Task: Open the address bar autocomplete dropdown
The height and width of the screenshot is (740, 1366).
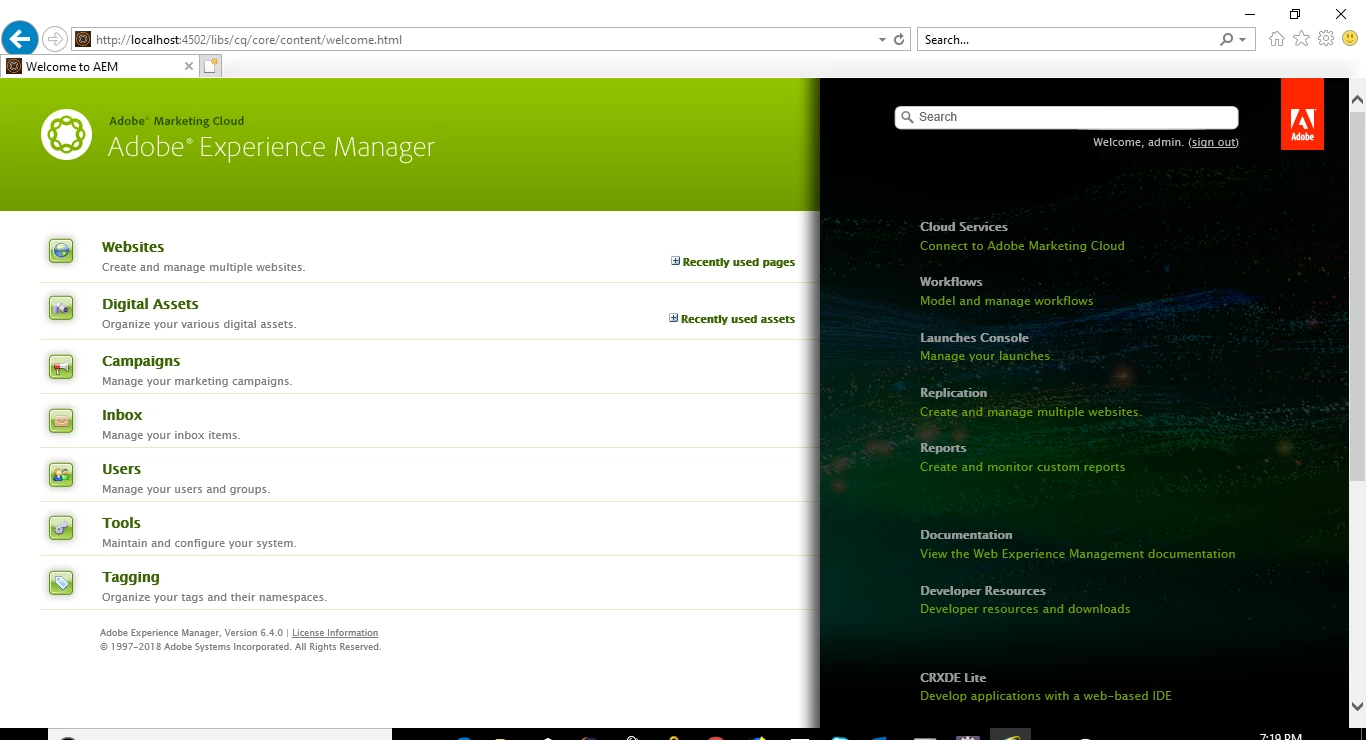Action: coord(882,40)
